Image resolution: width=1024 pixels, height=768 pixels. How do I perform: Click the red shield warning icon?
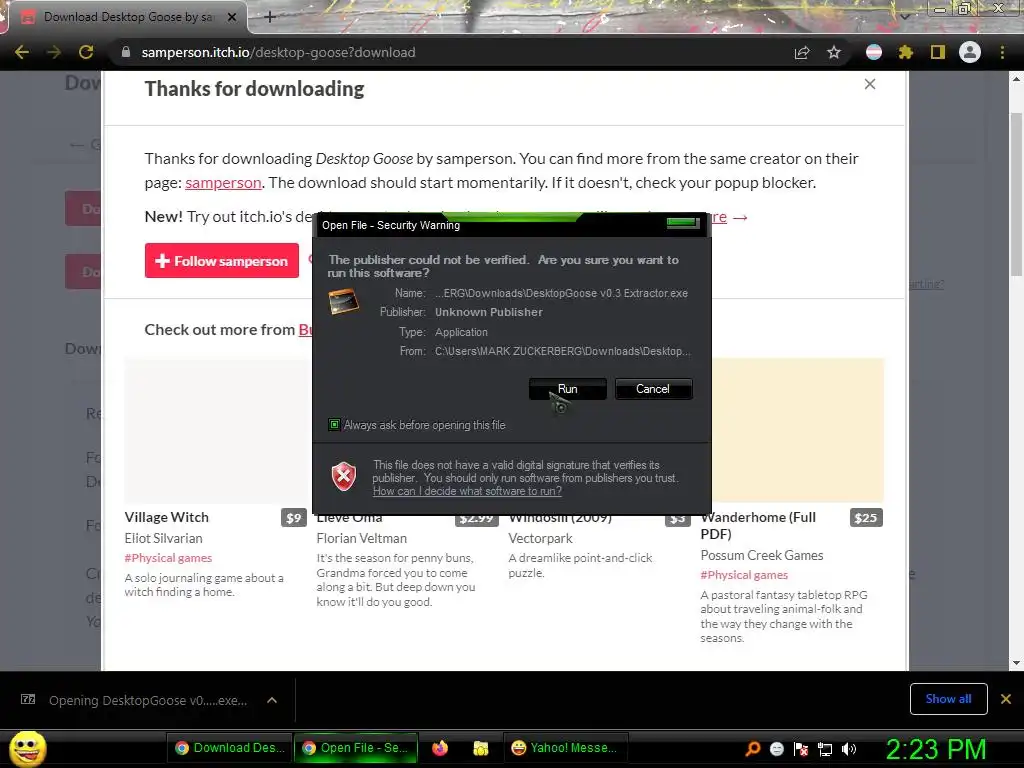point(344,476)
